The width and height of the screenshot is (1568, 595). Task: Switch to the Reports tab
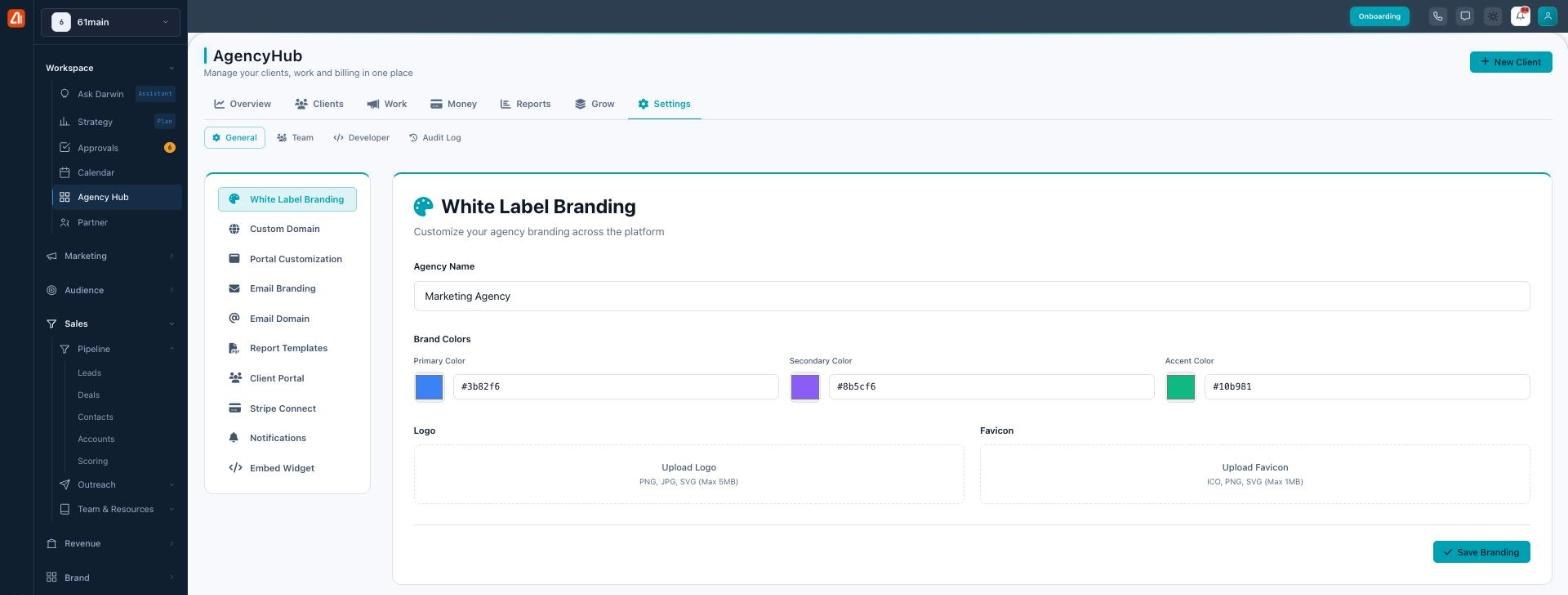[525, 104]
